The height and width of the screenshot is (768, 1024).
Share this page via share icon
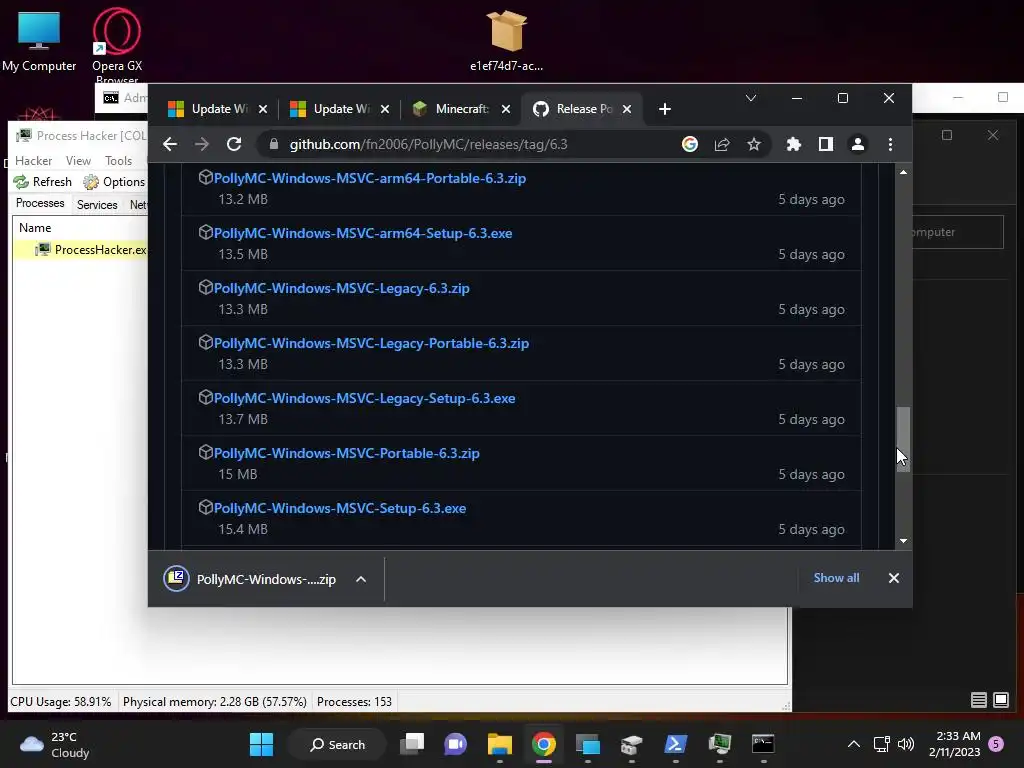pos(722,144)
